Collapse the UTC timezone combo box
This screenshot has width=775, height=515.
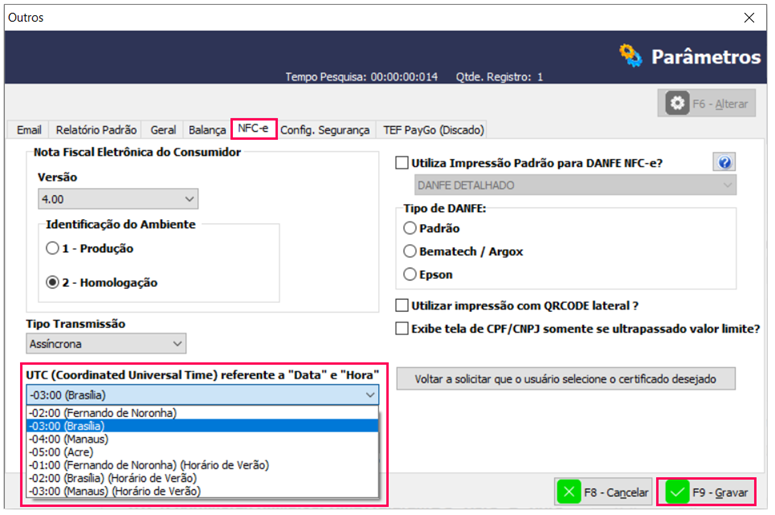coord(371,395)
